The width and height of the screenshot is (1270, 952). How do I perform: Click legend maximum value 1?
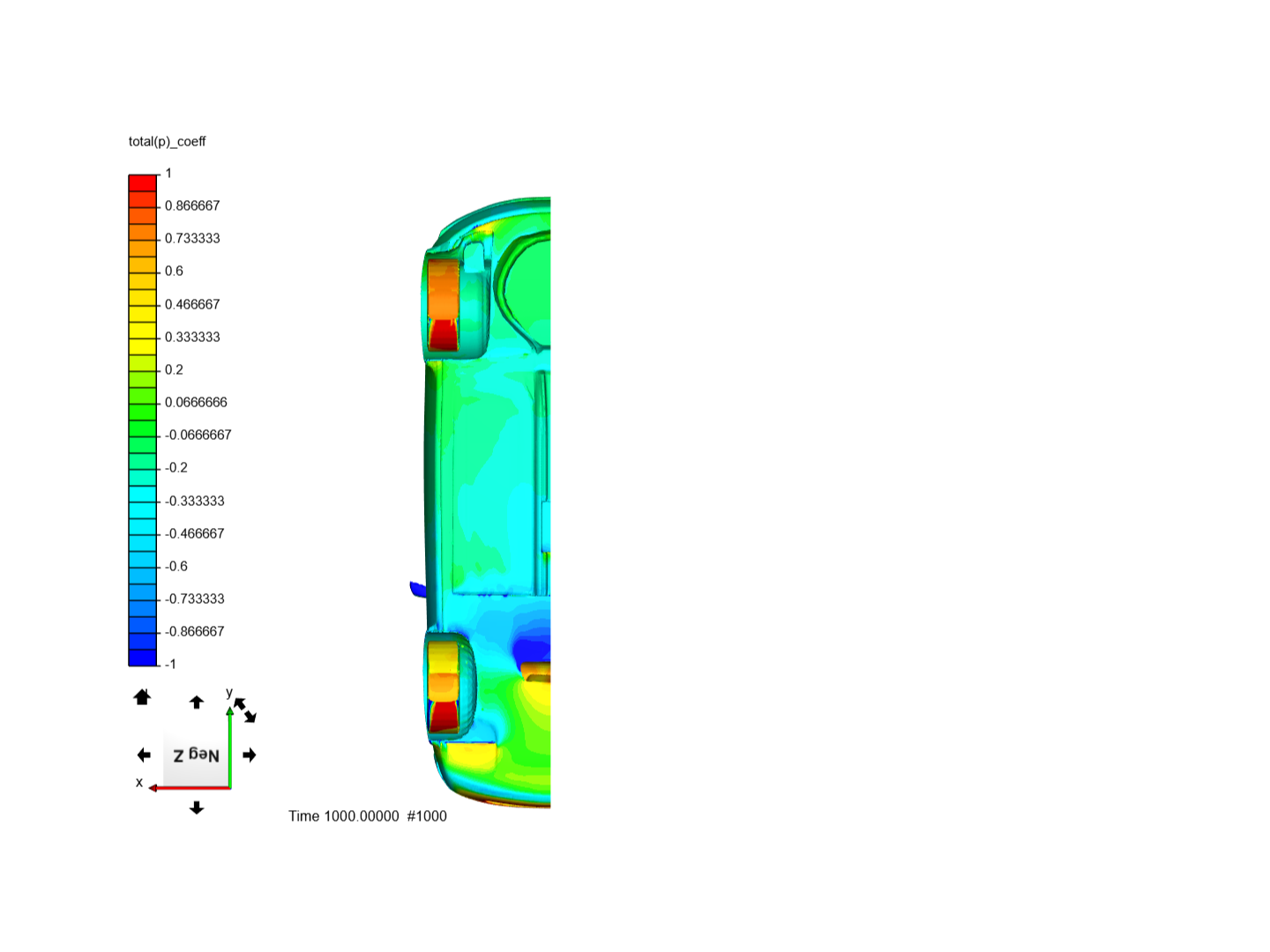168,173
